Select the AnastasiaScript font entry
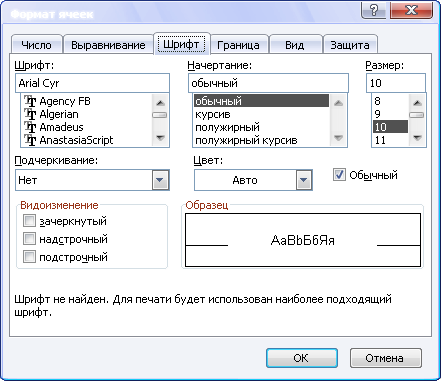The width and height of the screenshot is (441, 381). coord(69,140)
